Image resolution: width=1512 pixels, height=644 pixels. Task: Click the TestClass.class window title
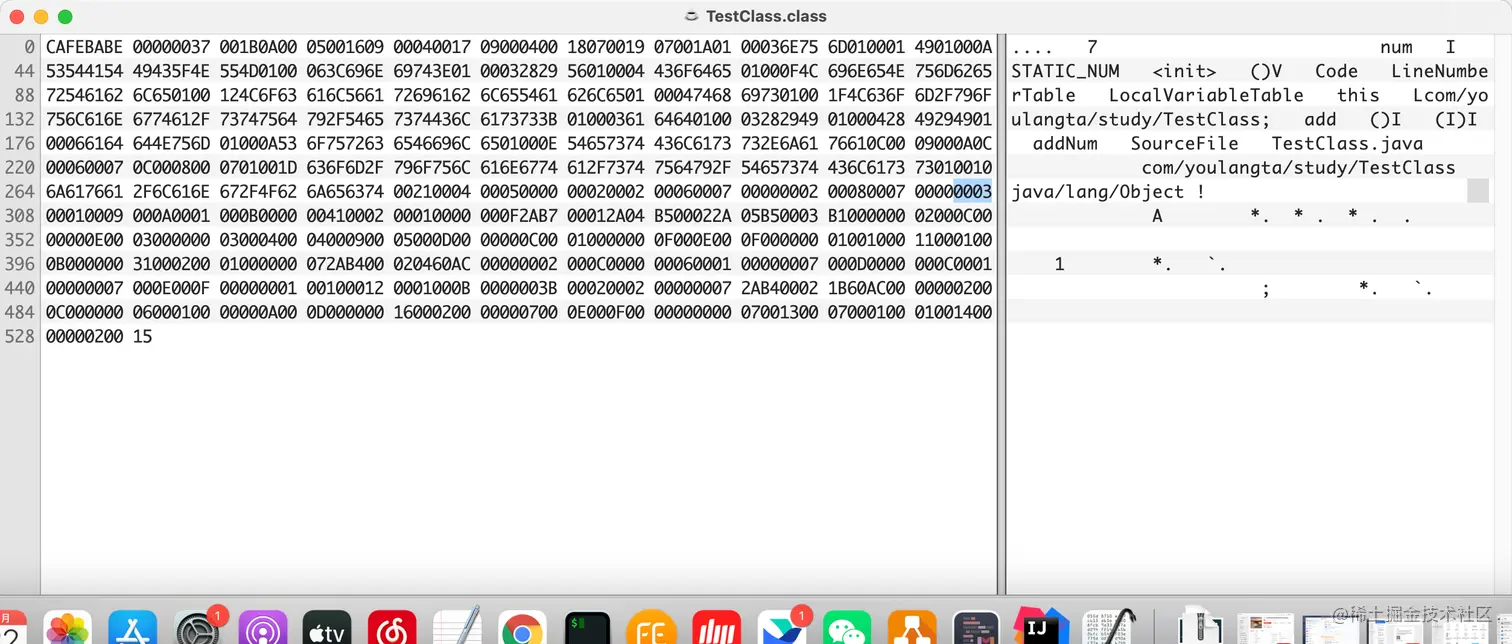coord(766,16)
